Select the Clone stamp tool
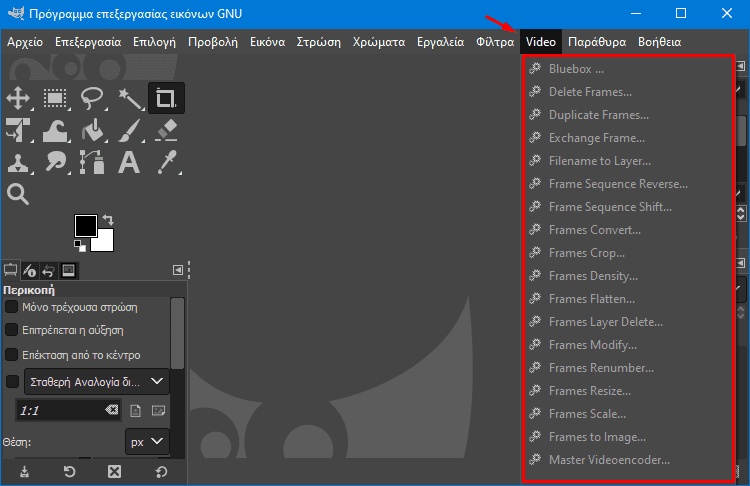 coord(18,163)
